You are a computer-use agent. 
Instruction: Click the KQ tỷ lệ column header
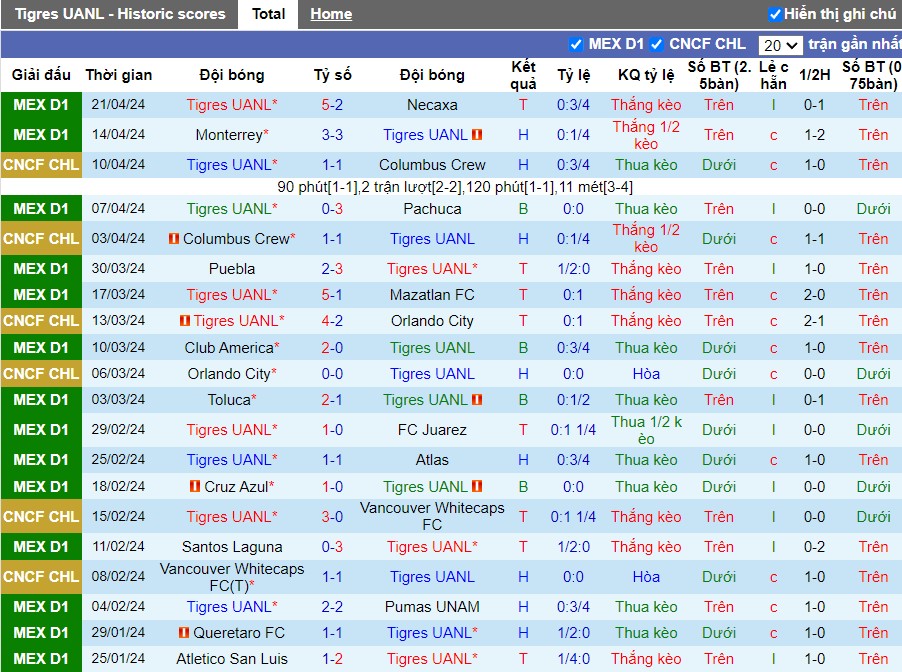pos(646,75)
